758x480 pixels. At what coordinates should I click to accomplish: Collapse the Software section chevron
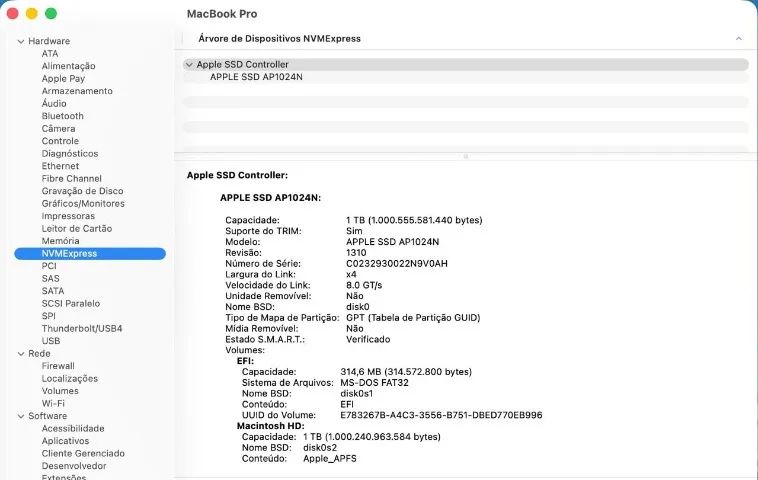click(x=21, y=416)
